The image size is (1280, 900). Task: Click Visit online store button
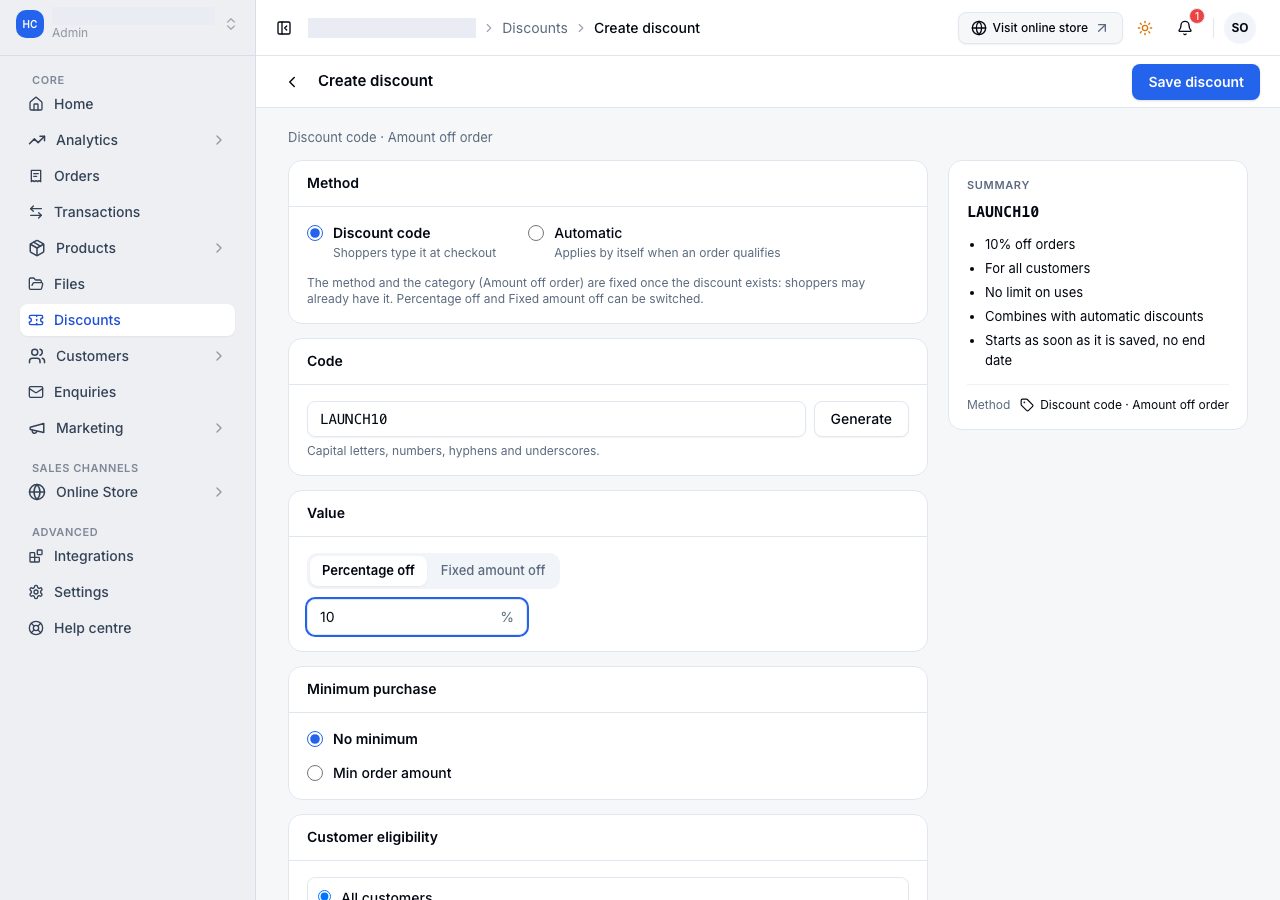tap(1040, 28)
